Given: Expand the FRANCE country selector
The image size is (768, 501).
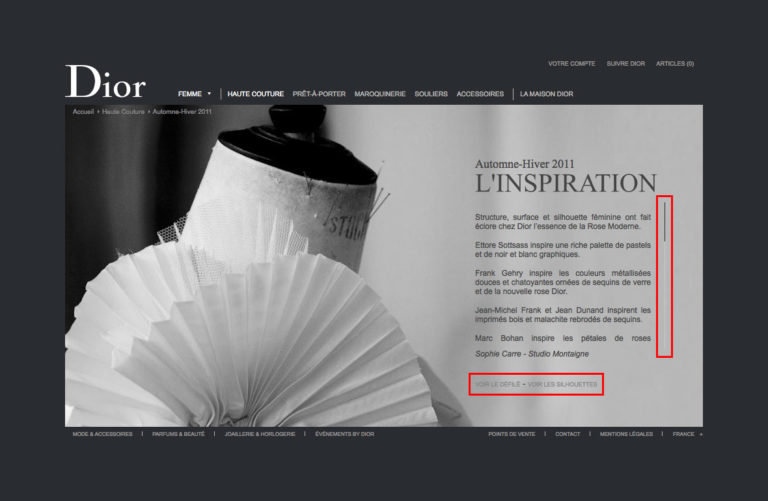Looking at the screenshot, I should click(x=687, y=434).
